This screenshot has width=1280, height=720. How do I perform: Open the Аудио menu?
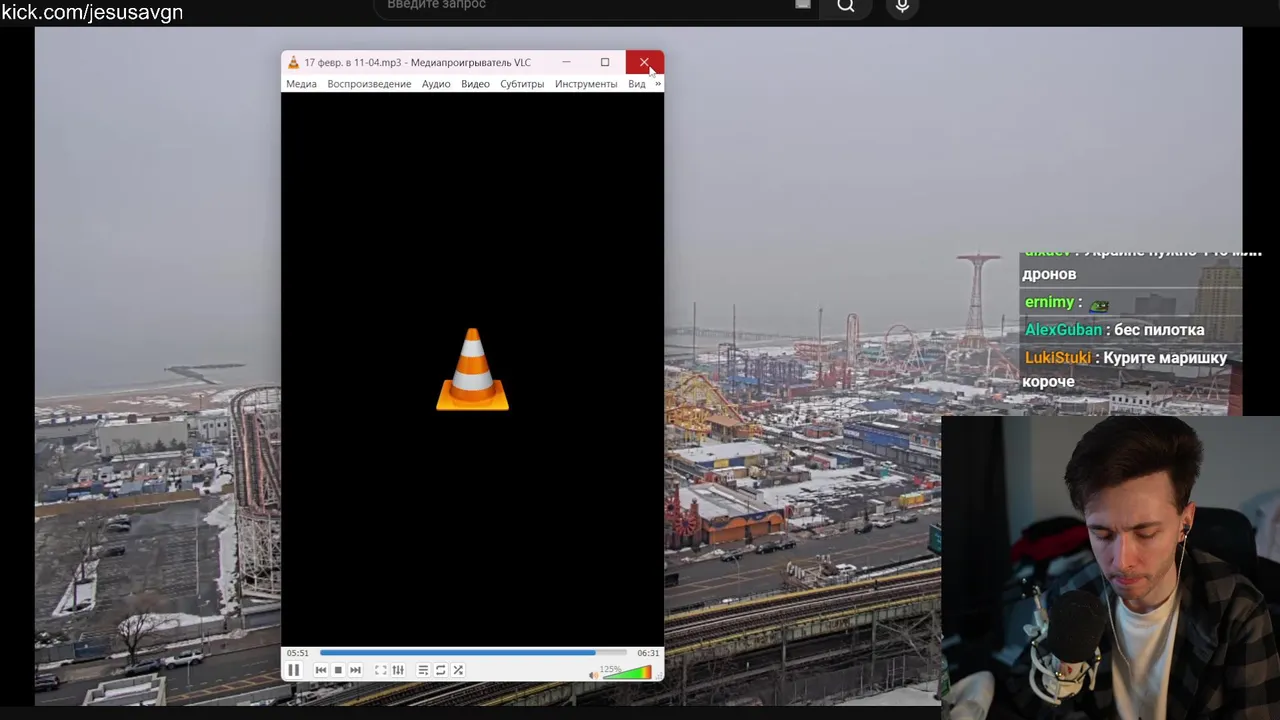[436, 84]
